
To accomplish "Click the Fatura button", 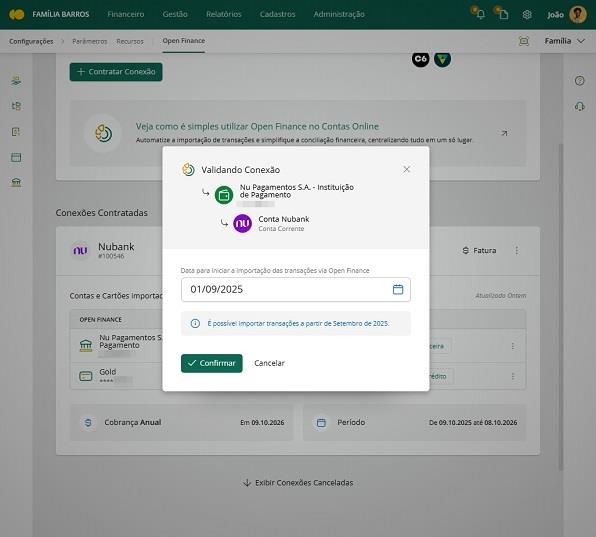I will [x=479, y=250].
